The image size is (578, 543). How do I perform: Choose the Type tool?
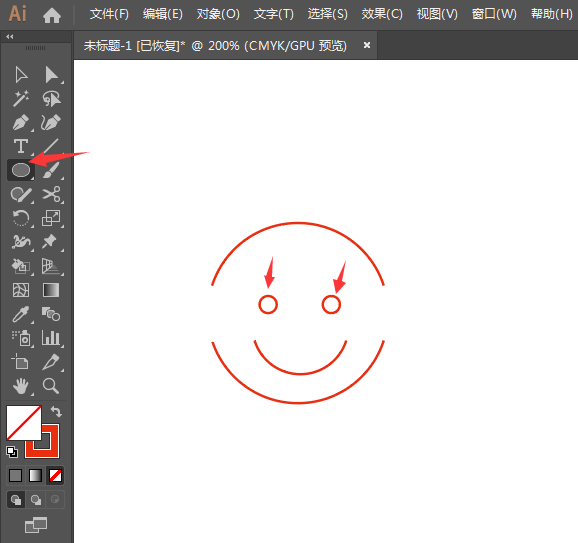[21, 146]
